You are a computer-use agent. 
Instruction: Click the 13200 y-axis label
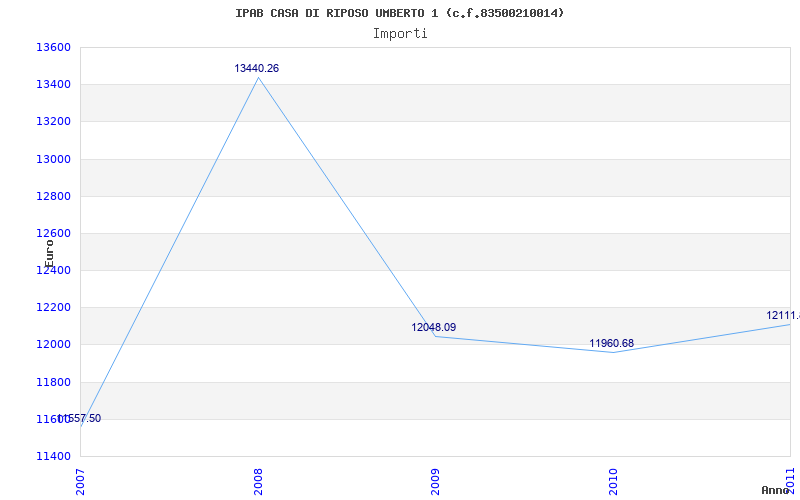[x=53, y=122]
